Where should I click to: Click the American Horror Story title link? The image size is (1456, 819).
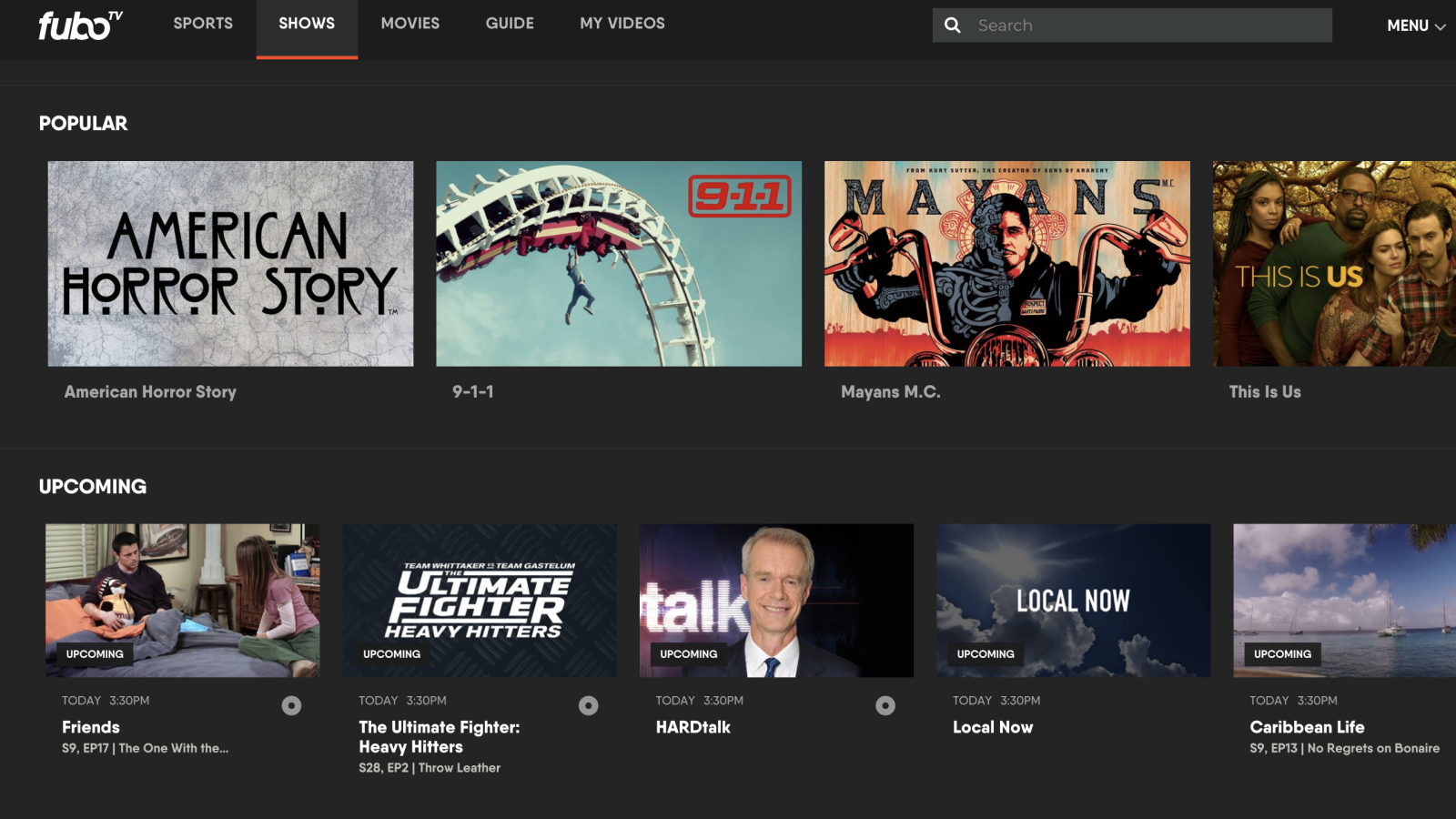point(150,392)
